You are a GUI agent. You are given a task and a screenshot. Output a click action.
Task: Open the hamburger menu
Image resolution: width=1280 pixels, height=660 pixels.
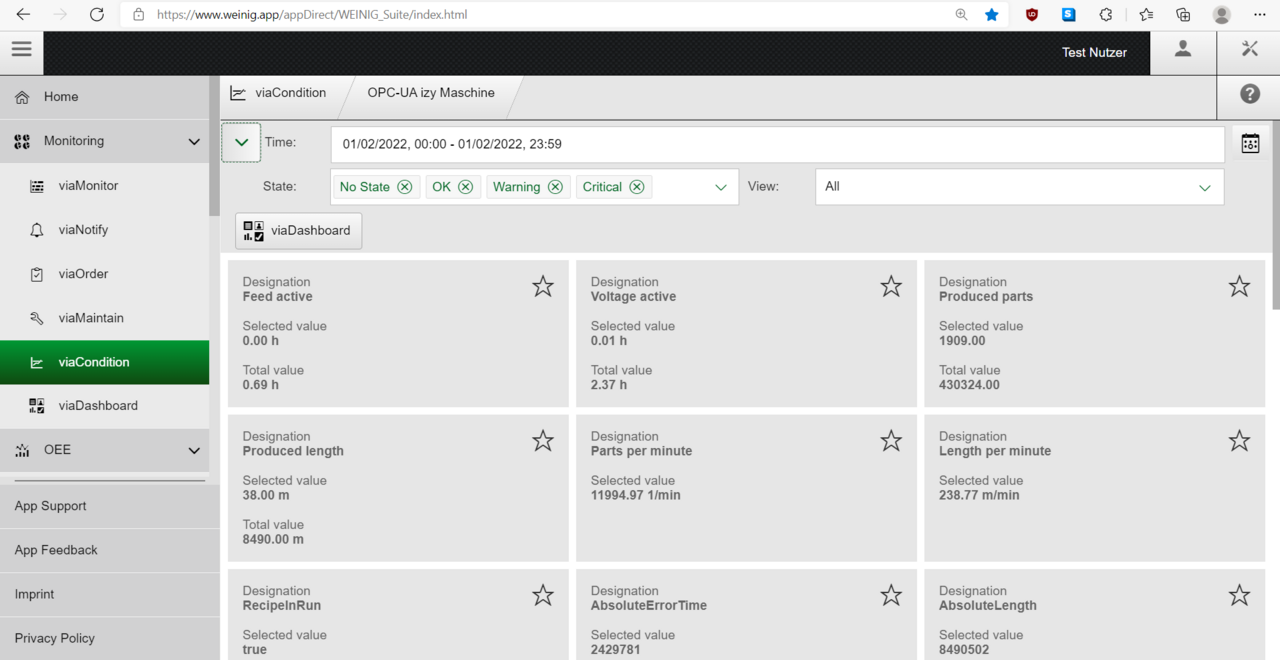pos(21,49)
